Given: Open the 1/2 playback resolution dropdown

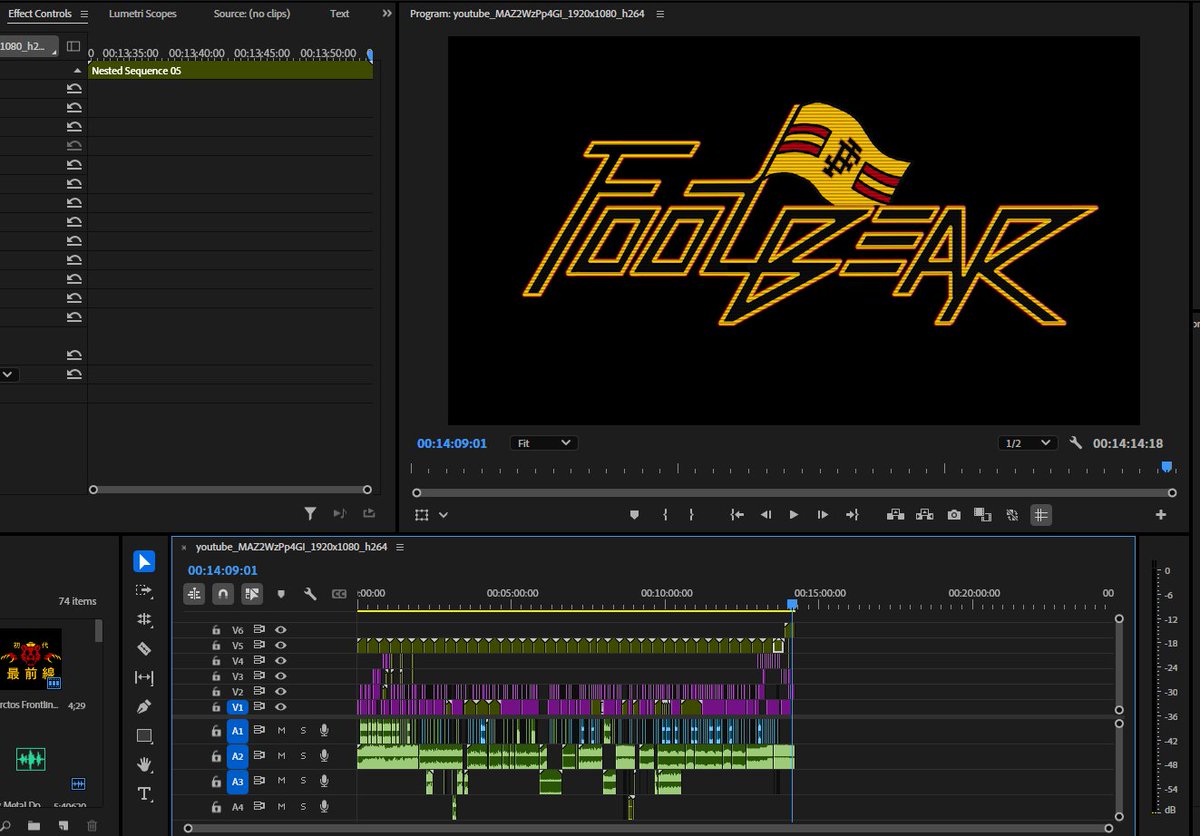Looking at the screenshot, I should 1027,443.
